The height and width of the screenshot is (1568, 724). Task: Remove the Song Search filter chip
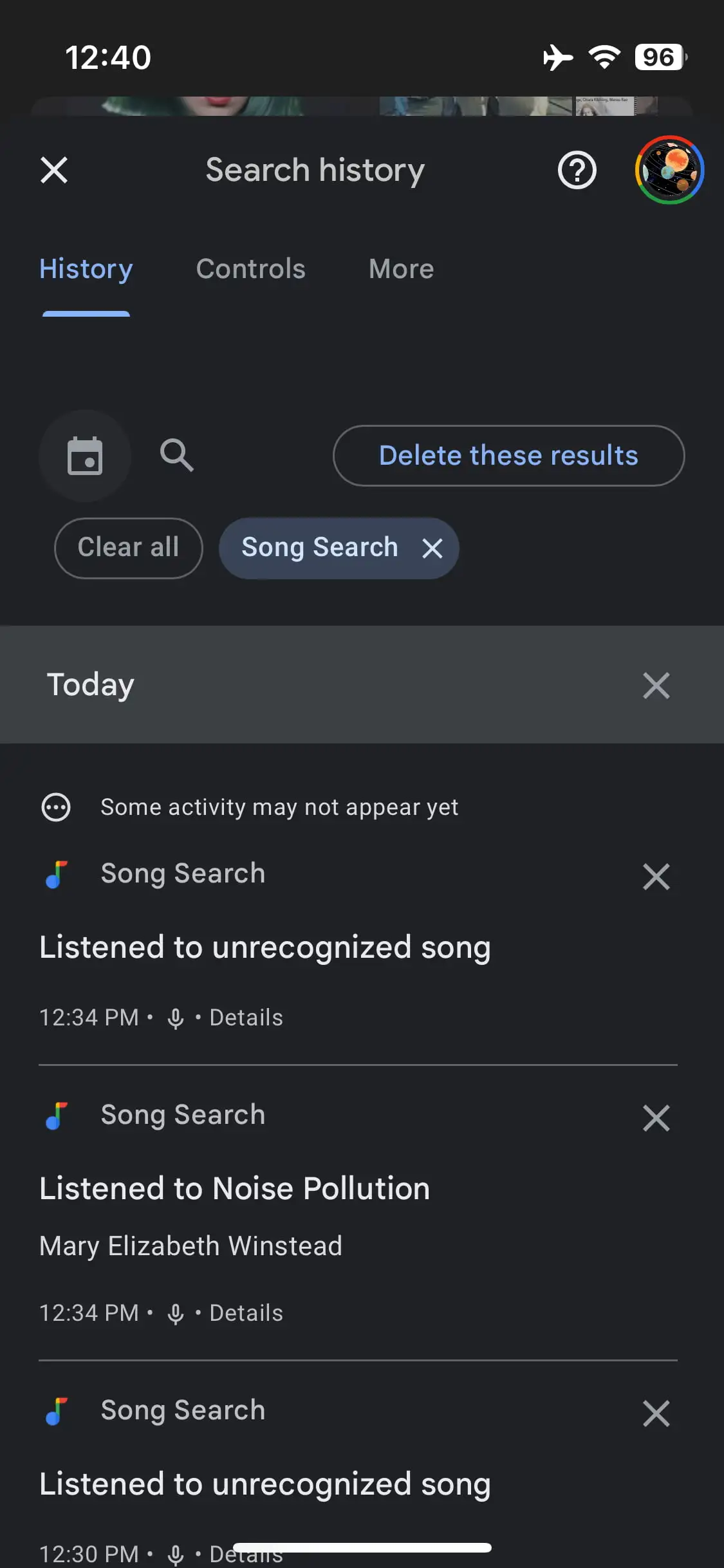[432, 548]
